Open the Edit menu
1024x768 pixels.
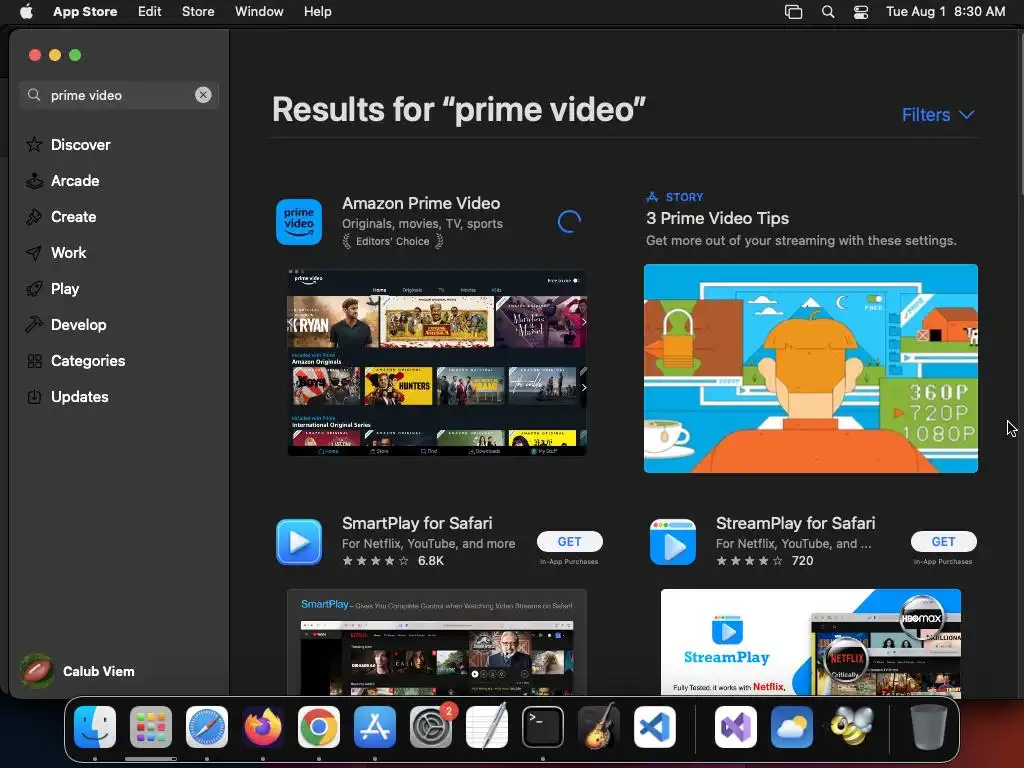[150, 12]
